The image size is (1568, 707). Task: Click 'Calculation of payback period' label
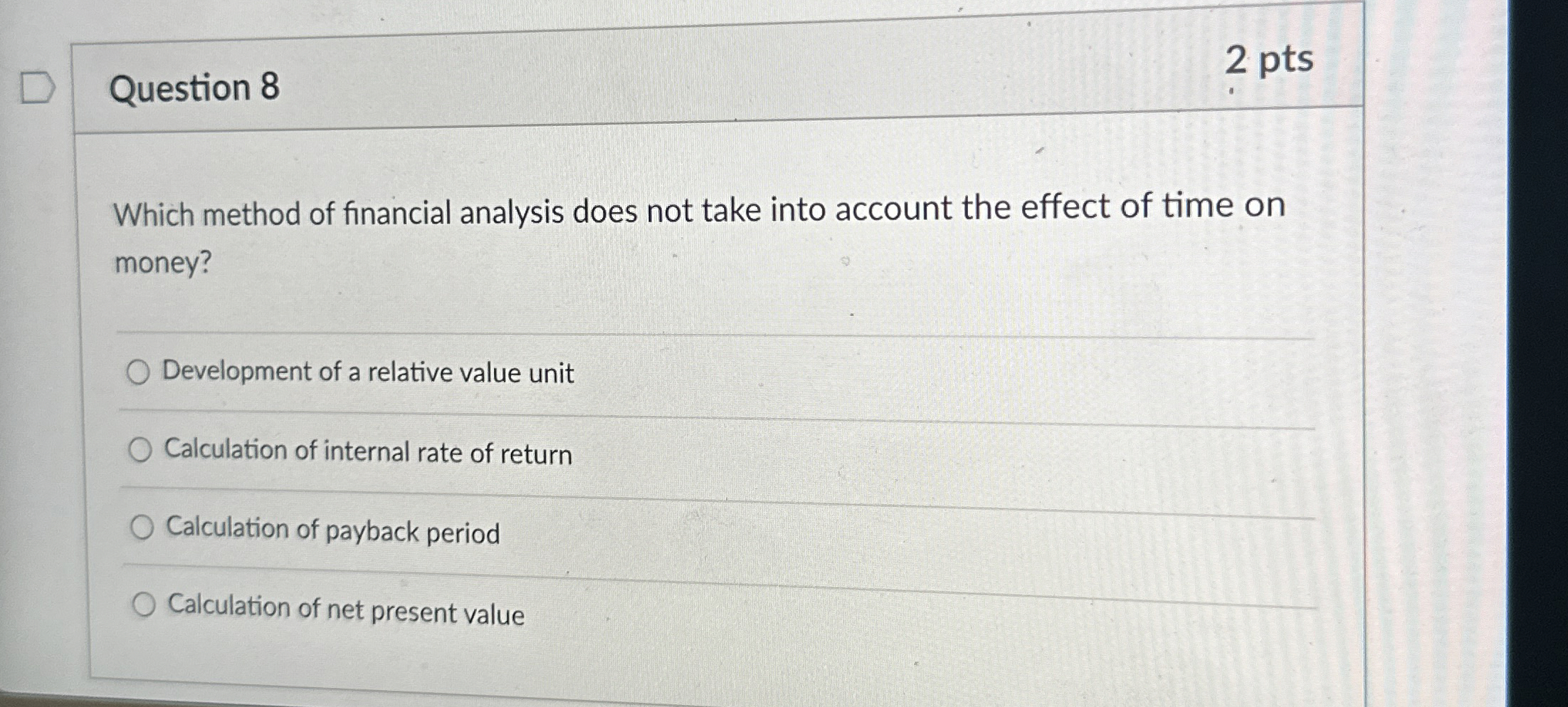click(x=333, y=531)
